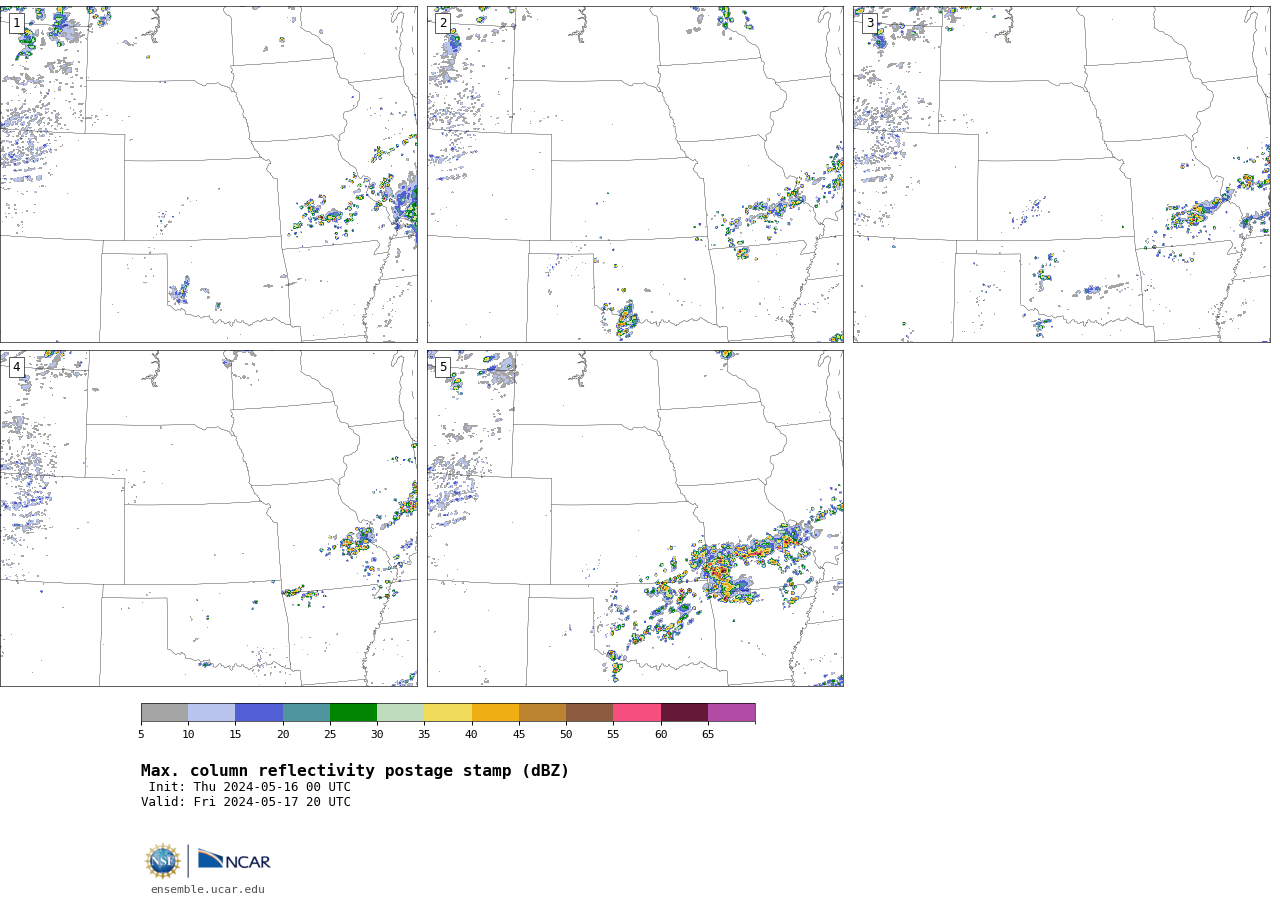The width and height of the screenshot is (1280, 901).
Task: Click the colorbar tick label 65
Action: (x=708, y=734)
